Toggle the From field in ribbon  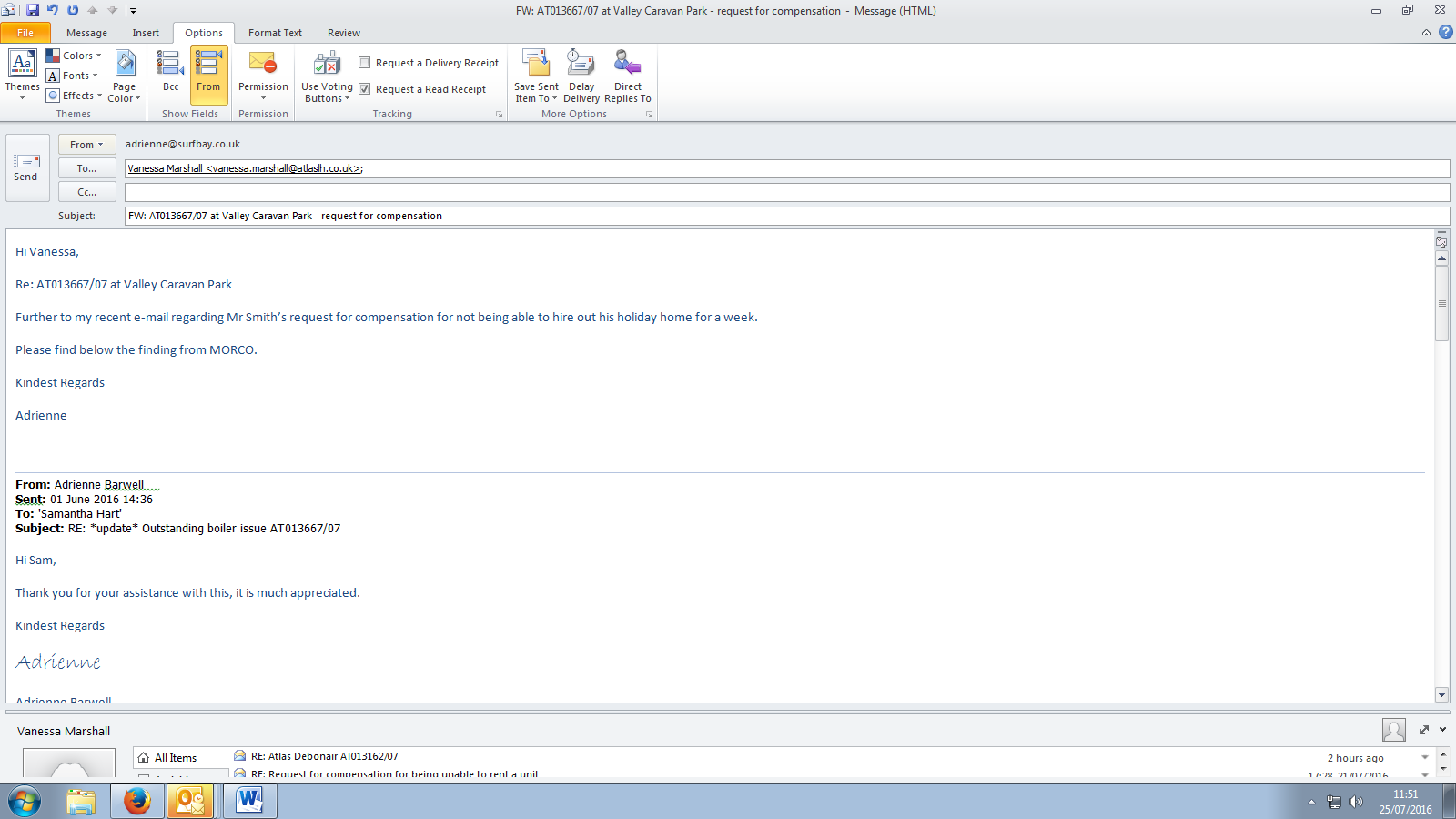pos(208,75)
